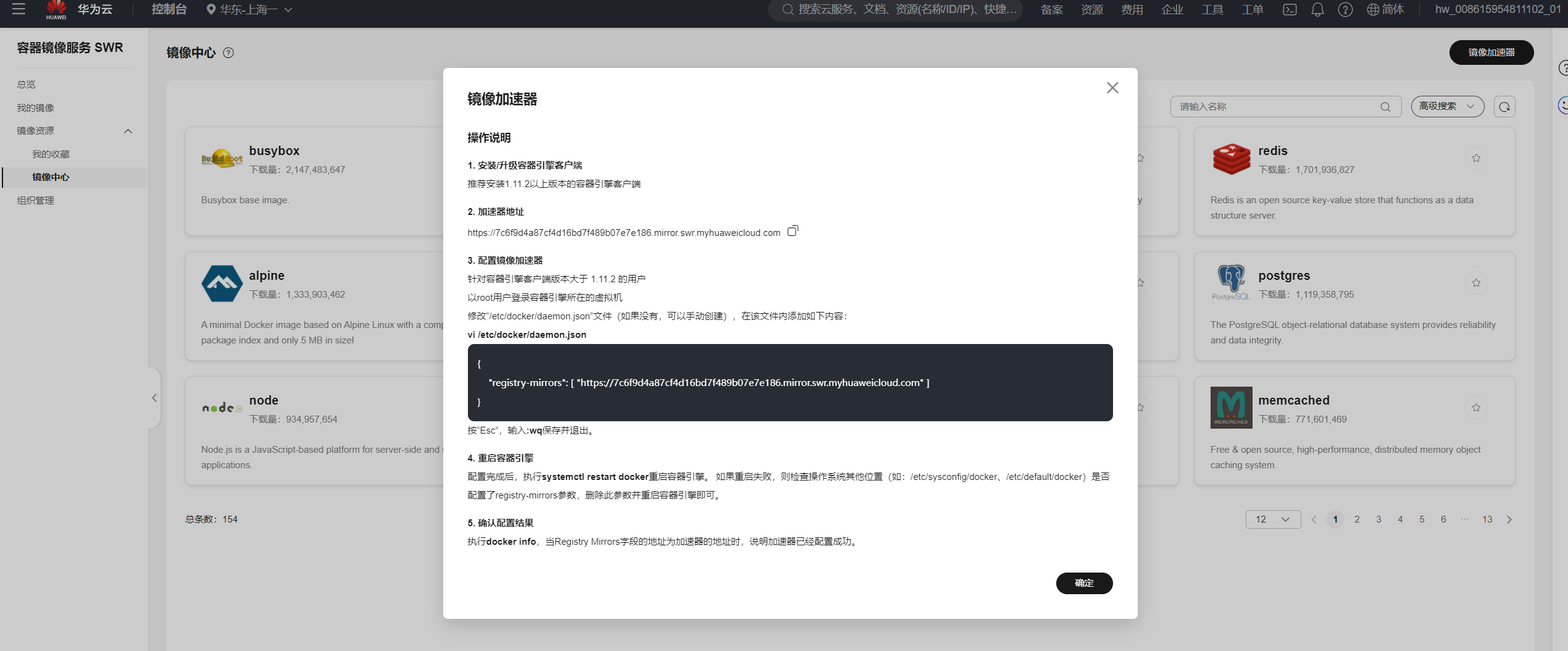Open the busybox image title

[274, 151]
